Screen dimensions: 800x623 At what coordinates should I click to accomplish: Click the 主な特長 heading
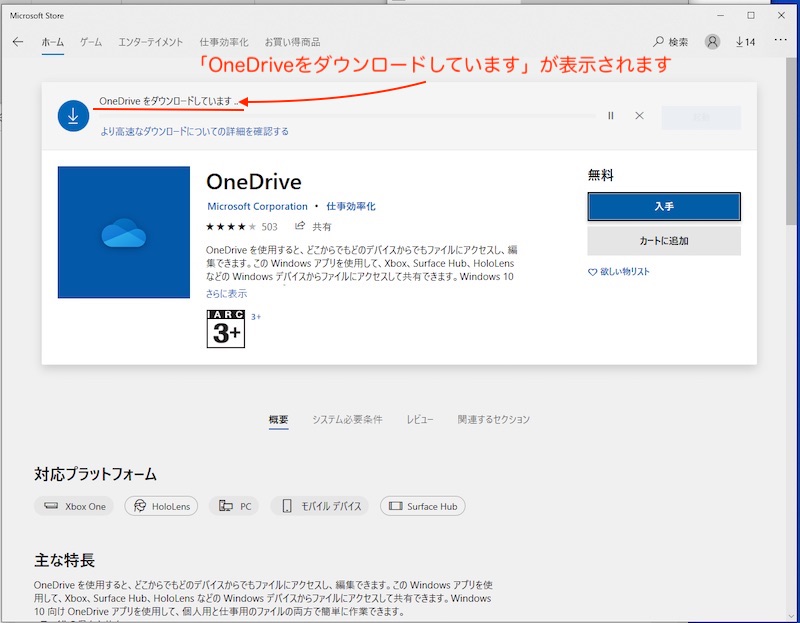click(64, 560)
